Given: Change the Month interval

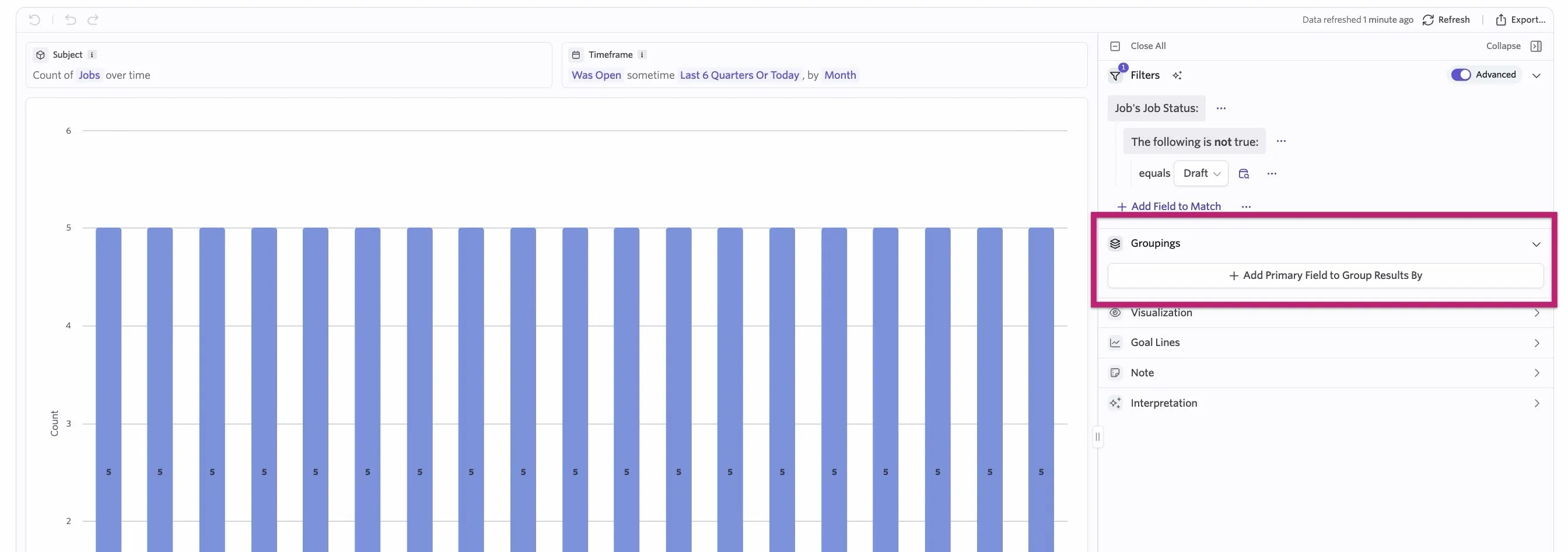Looking at the screenshot, I should coord(840,75).
